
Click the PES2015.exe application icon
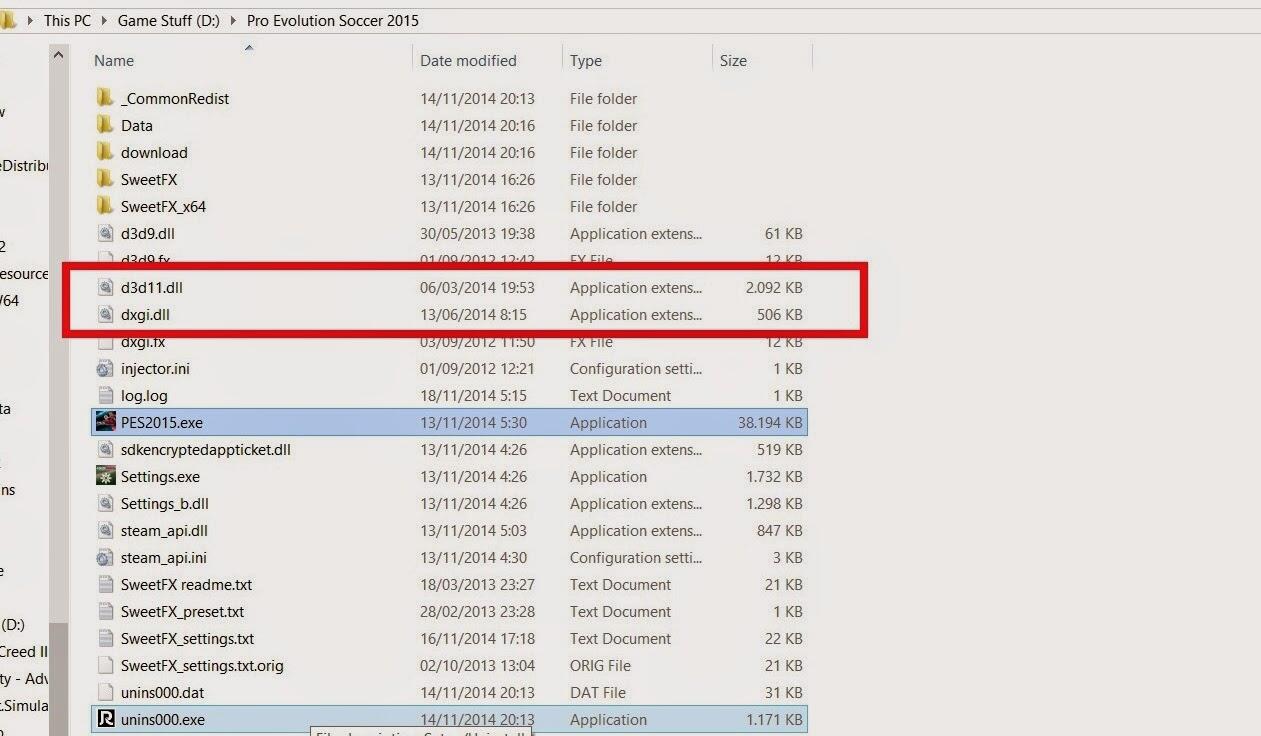[x=105, y=422]
